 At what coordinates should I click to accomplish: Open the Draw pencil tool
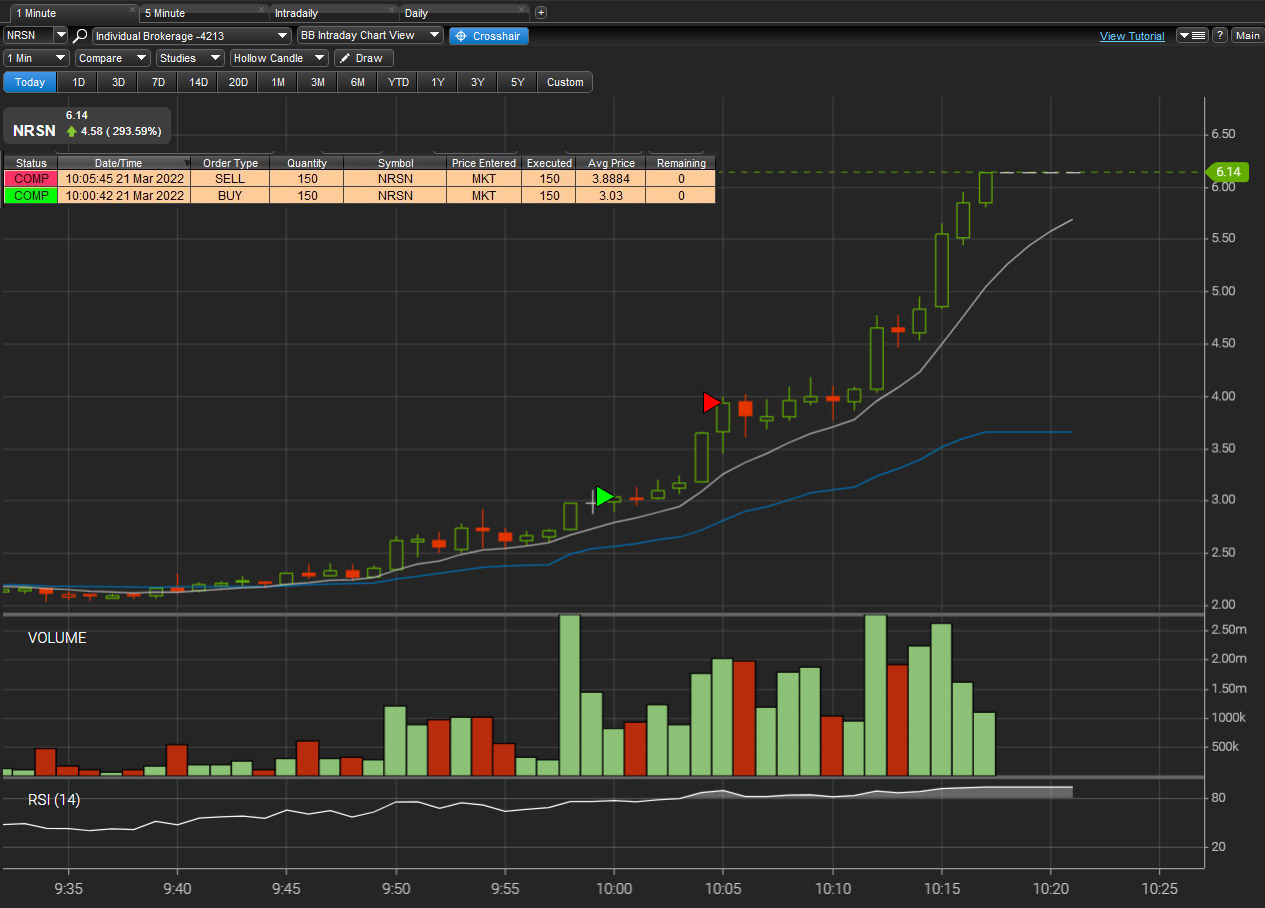pyautogui.click(x=363, y=58)
